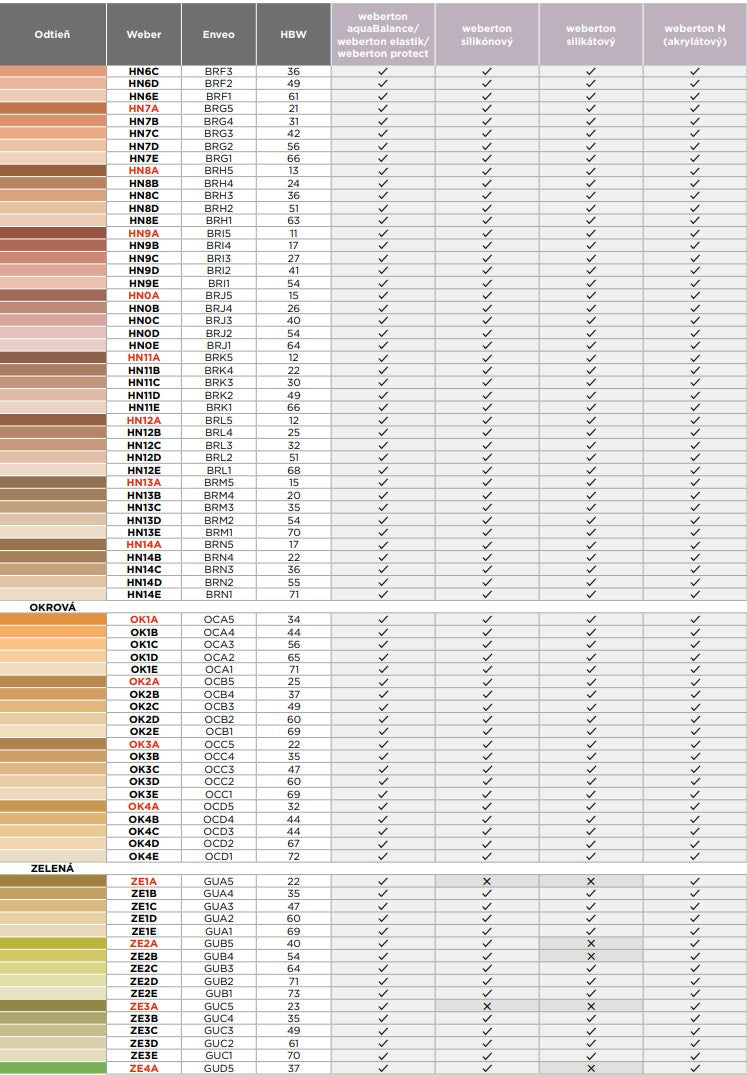This screenshot has width=747, height=1075.
Task: Select Enveo code GUB1
Action: click(x=219, y=993)
